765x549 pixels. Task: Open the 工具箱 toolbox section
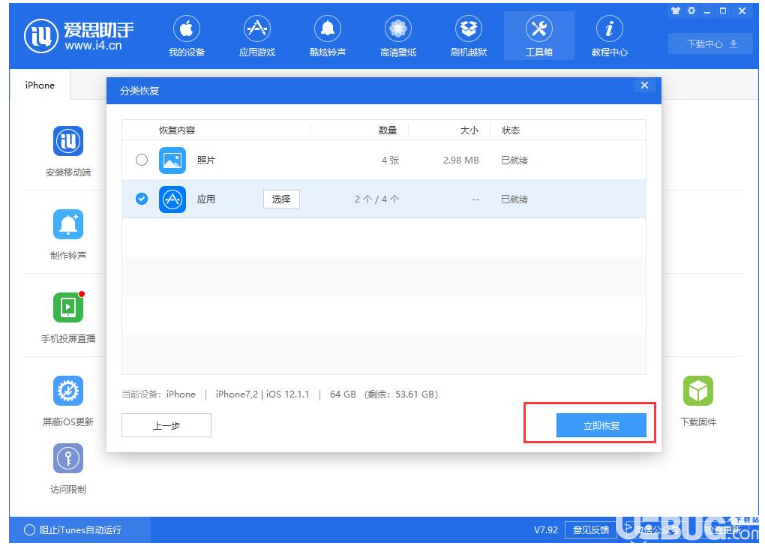tap(539, 37)
